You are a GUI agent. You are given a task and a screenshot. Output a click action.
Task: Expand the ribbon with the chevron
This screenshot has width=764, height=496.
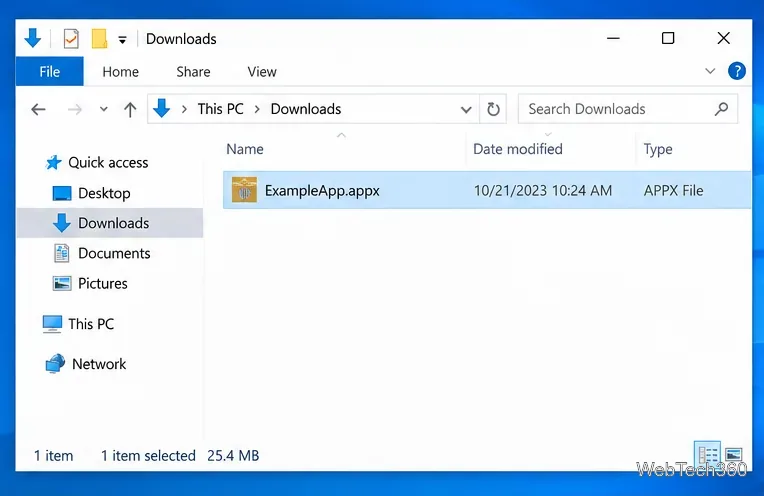pos(710,71)
